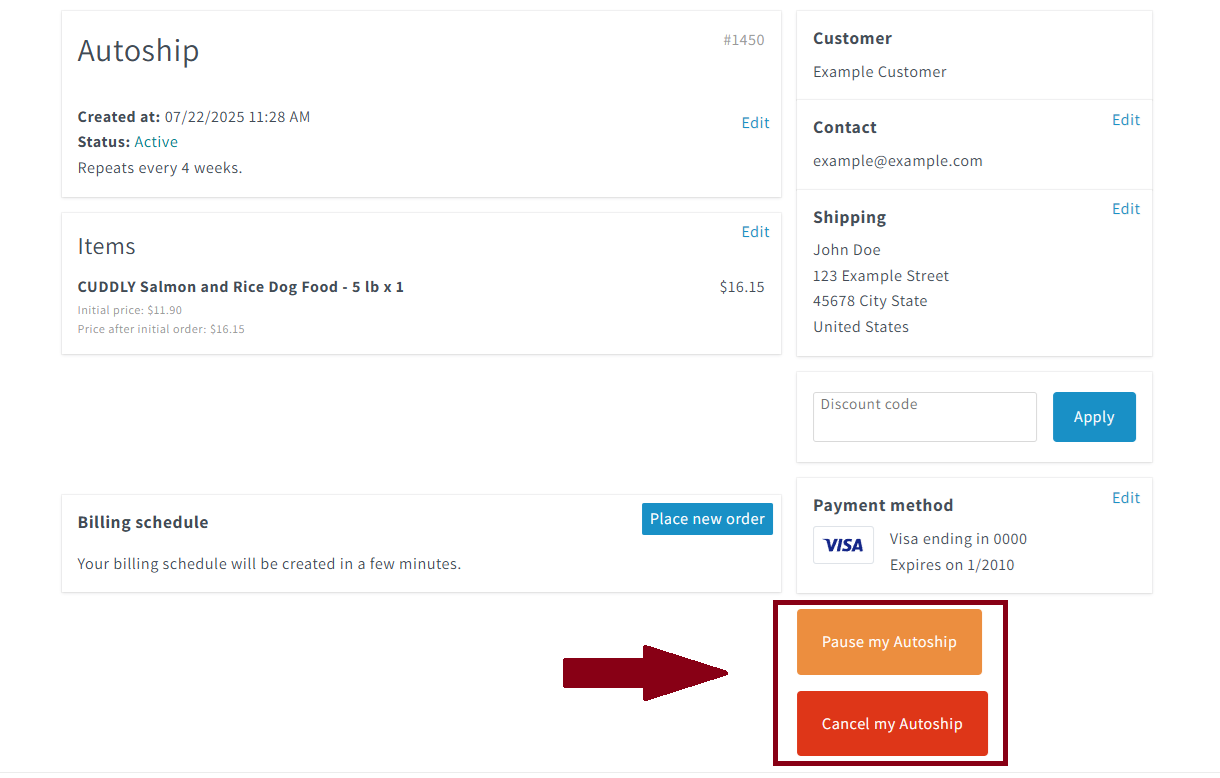Screen dimensions: 1220x778
Task: Click the Active status text
Action: [156, 142]
